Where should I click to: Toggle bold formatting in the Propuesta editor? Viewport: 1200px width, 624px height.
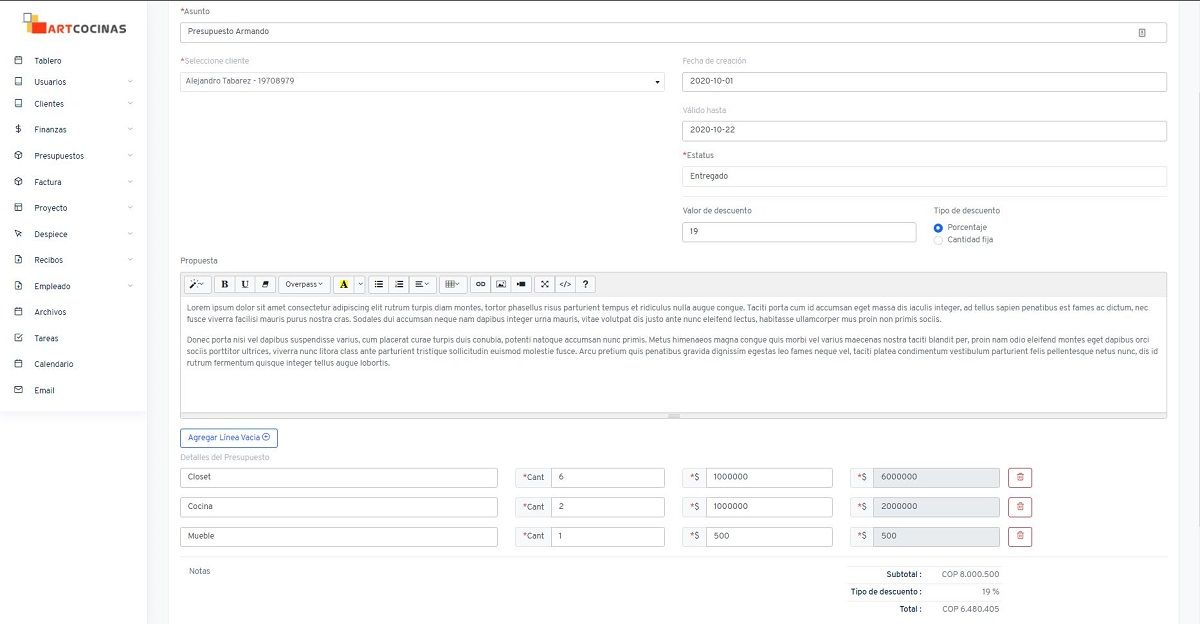point(225,284)
